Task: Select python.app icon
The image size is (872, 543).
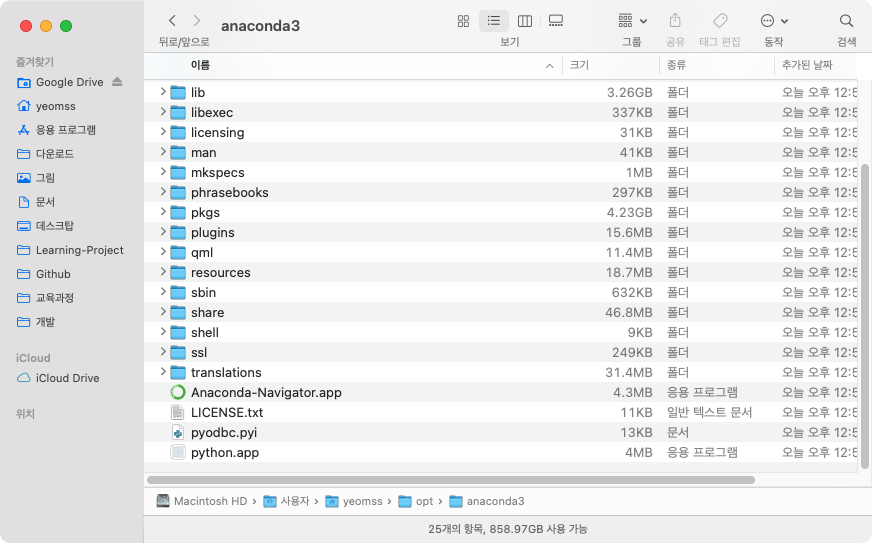Action: tap(178, 453)
